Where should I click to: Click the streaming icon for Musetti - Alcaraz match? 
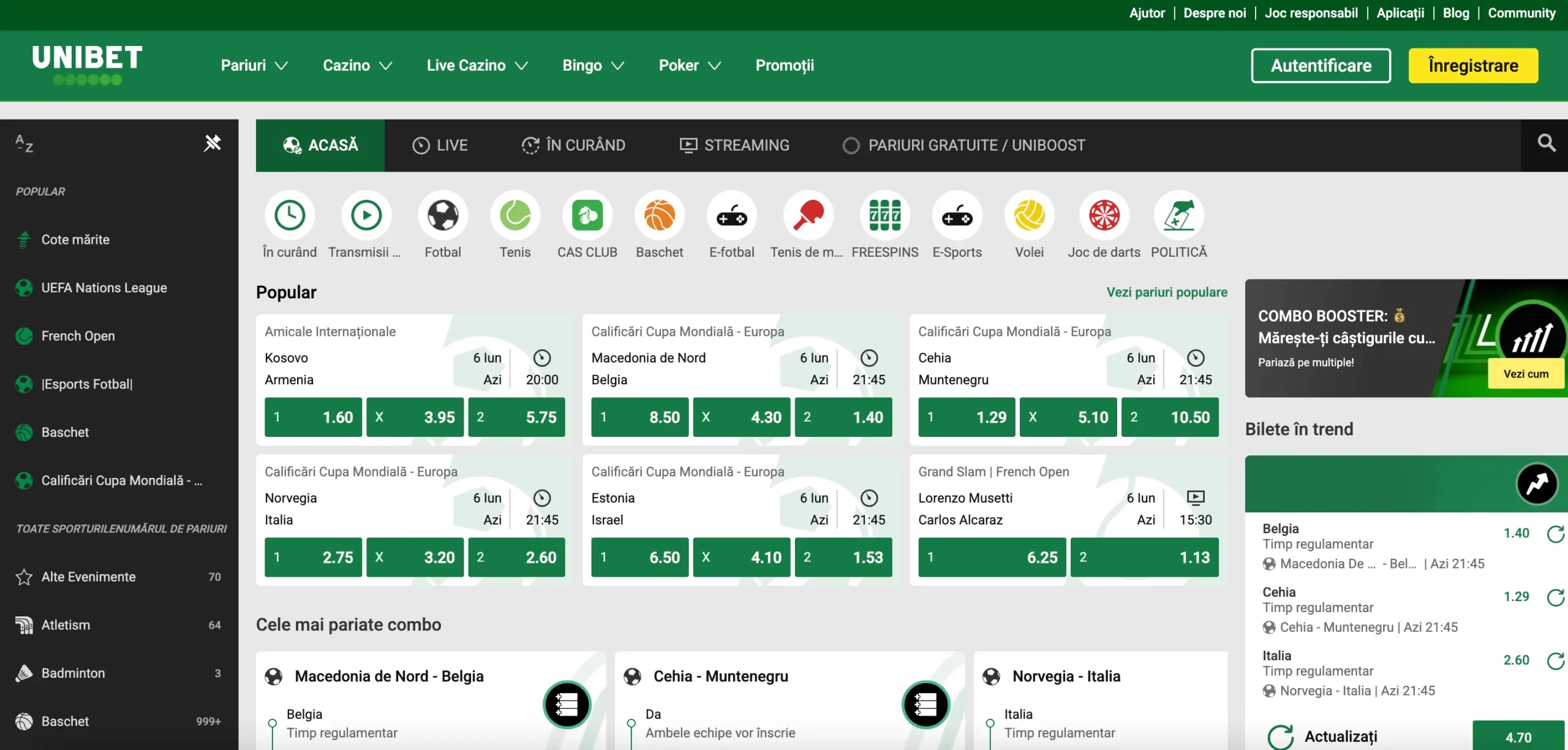pyautogui.click(x=1196, y=497)
